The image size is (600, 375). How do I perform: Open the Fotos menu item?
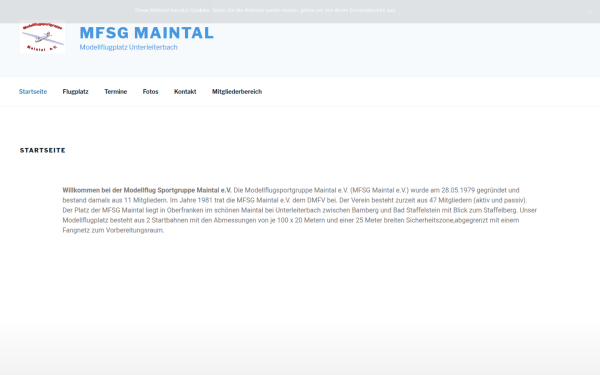coord(150,92)
